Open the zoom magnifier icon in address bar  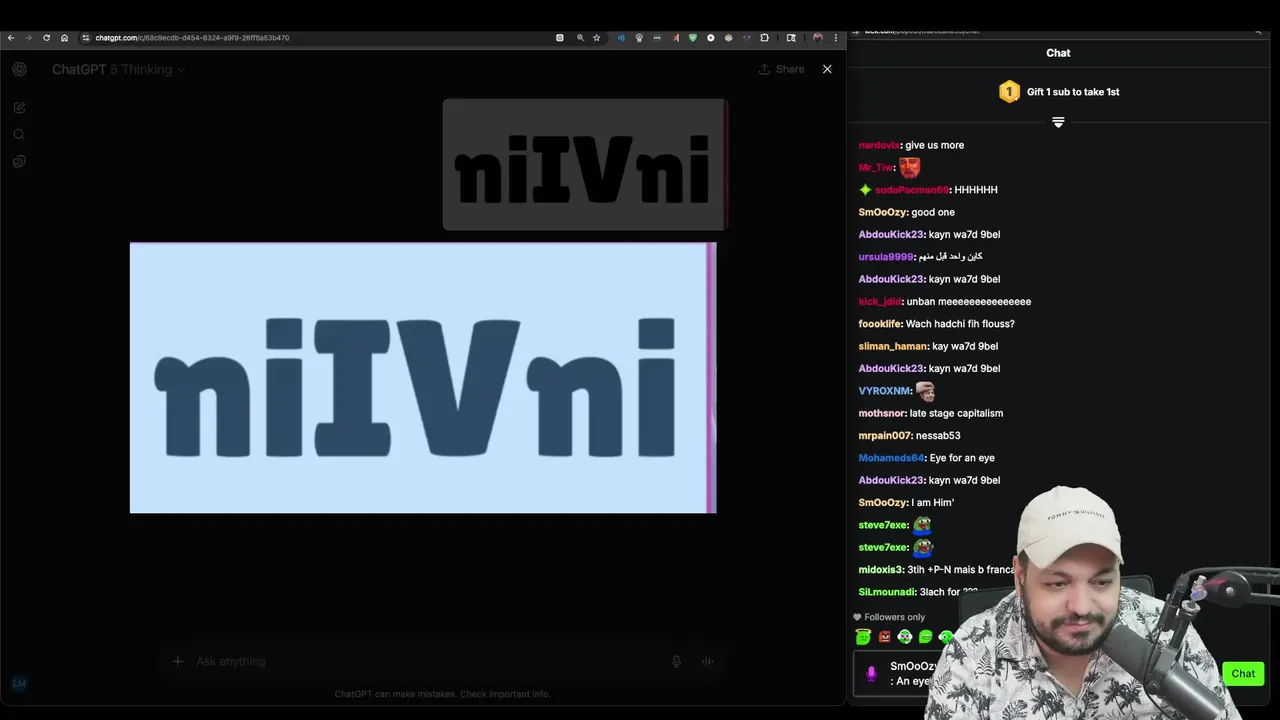coord(580,38)
